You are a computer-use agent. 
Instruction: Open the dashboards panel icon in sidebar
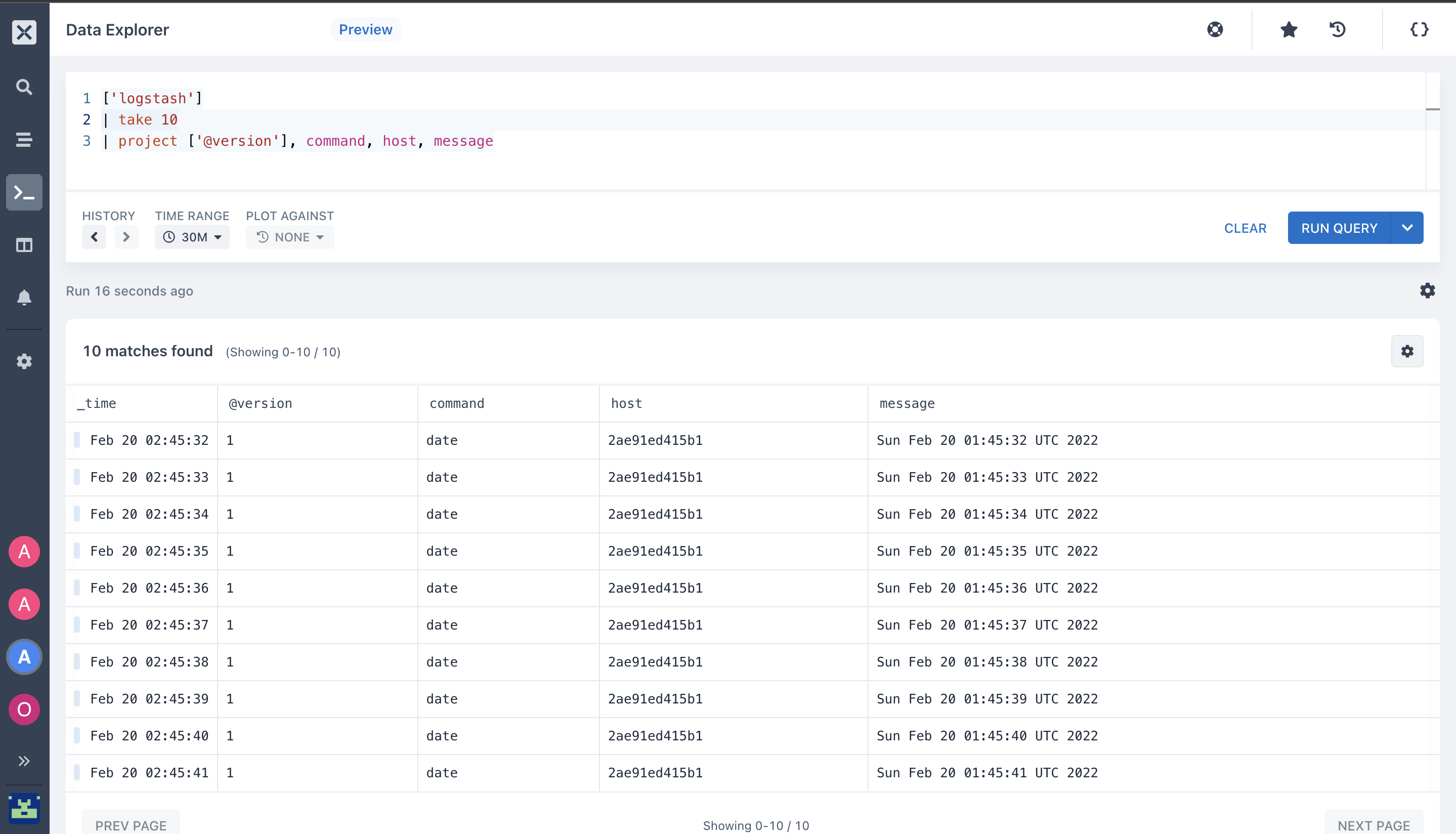24,245
